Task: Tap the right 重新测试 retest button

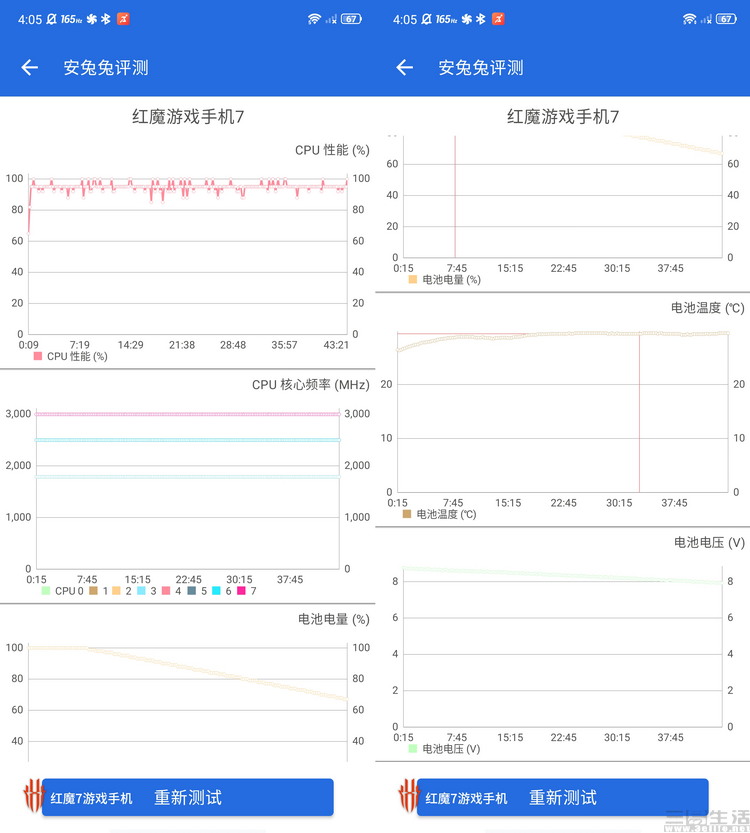Action: 562,797
